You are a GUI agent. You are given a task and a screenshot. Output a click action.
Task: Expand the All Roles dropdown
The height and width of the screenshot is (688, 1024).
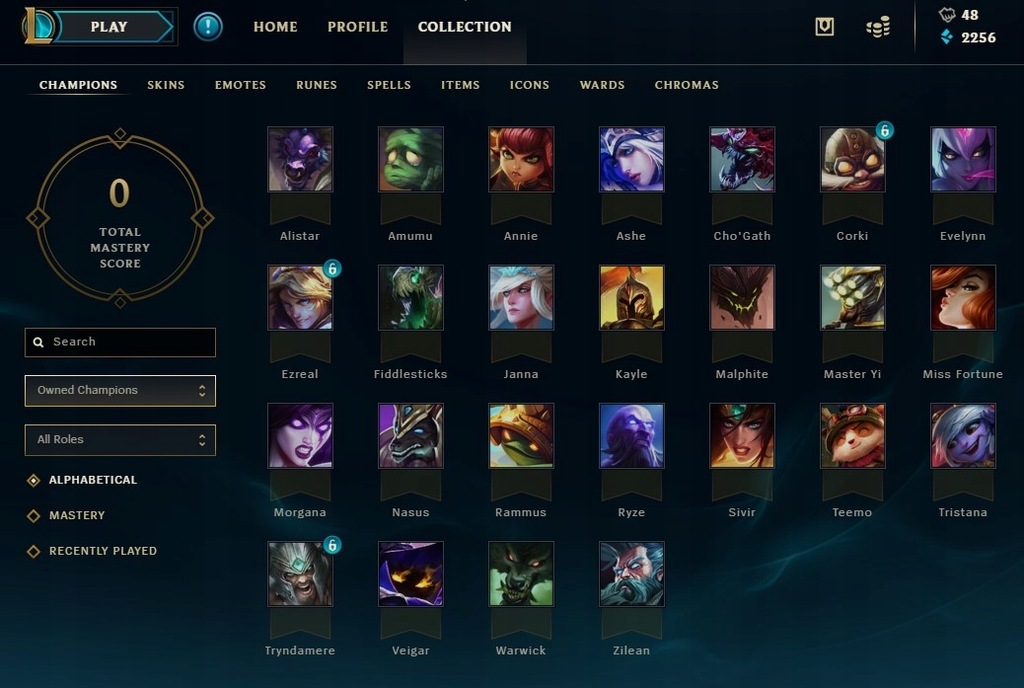pos(120,440)
